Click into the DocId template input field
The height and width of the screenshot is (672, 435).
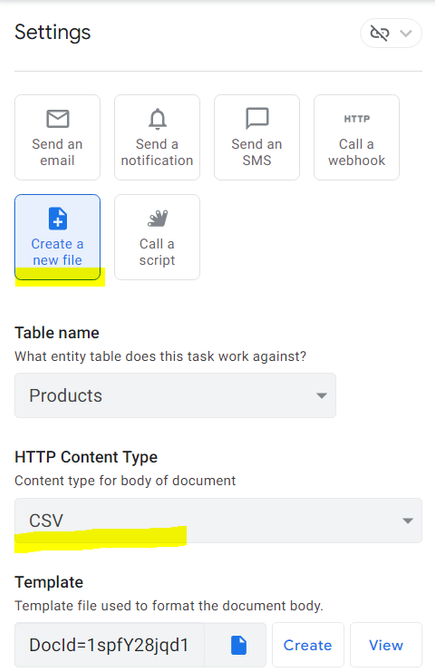109,645
